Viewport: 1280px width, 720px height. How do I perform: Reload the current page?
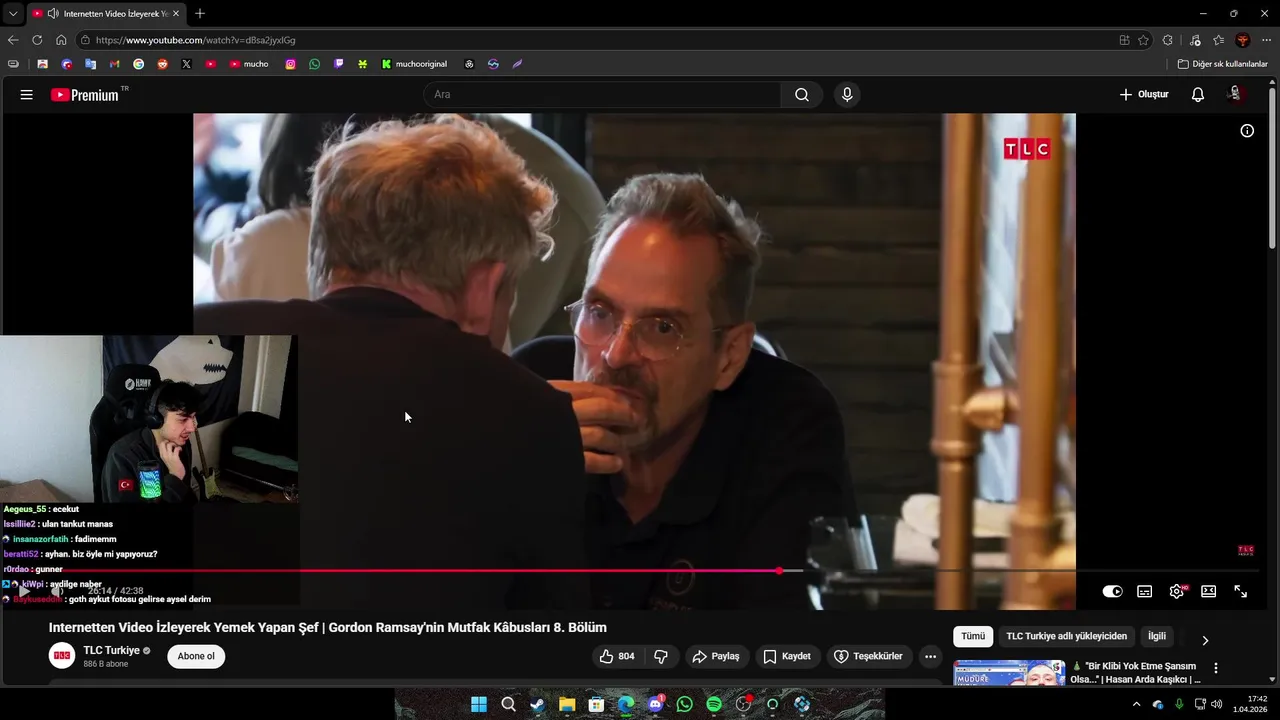tap(37, 40)
